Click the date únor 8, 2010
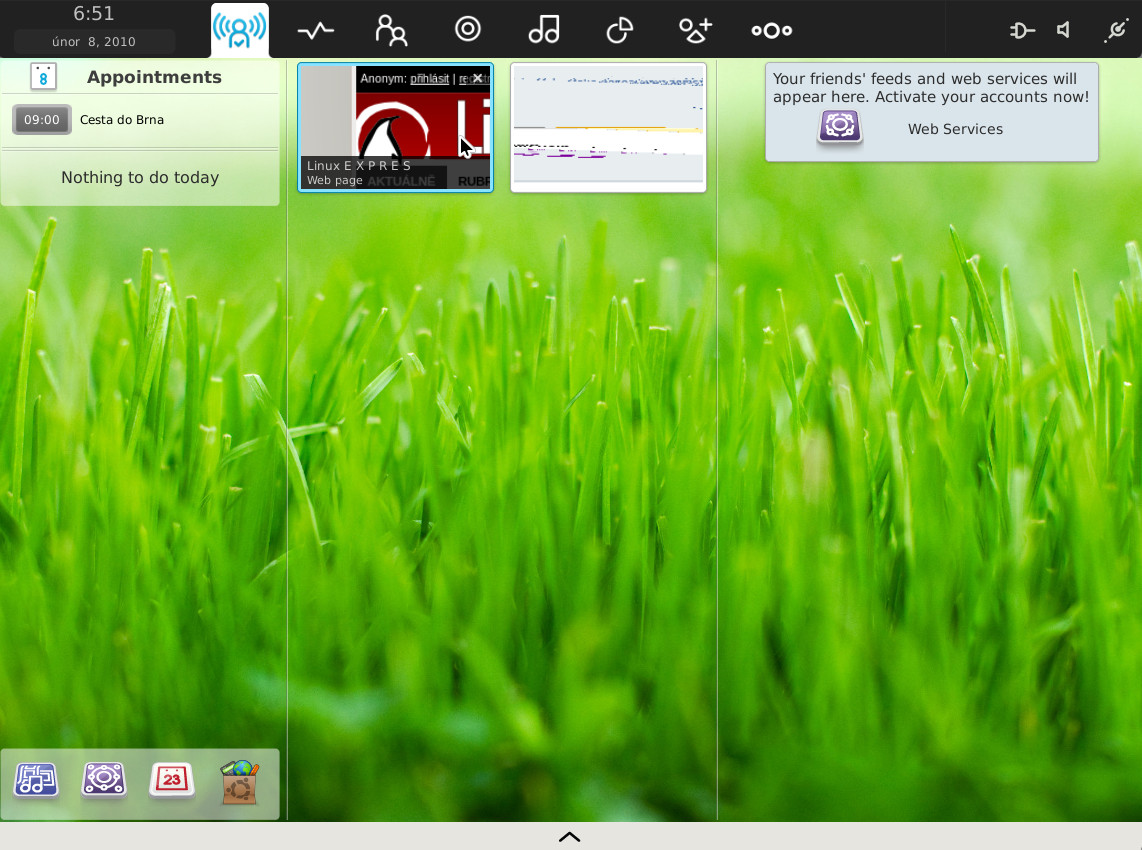This screenshot has width=1142, height=850. click(x=94, y=42)
